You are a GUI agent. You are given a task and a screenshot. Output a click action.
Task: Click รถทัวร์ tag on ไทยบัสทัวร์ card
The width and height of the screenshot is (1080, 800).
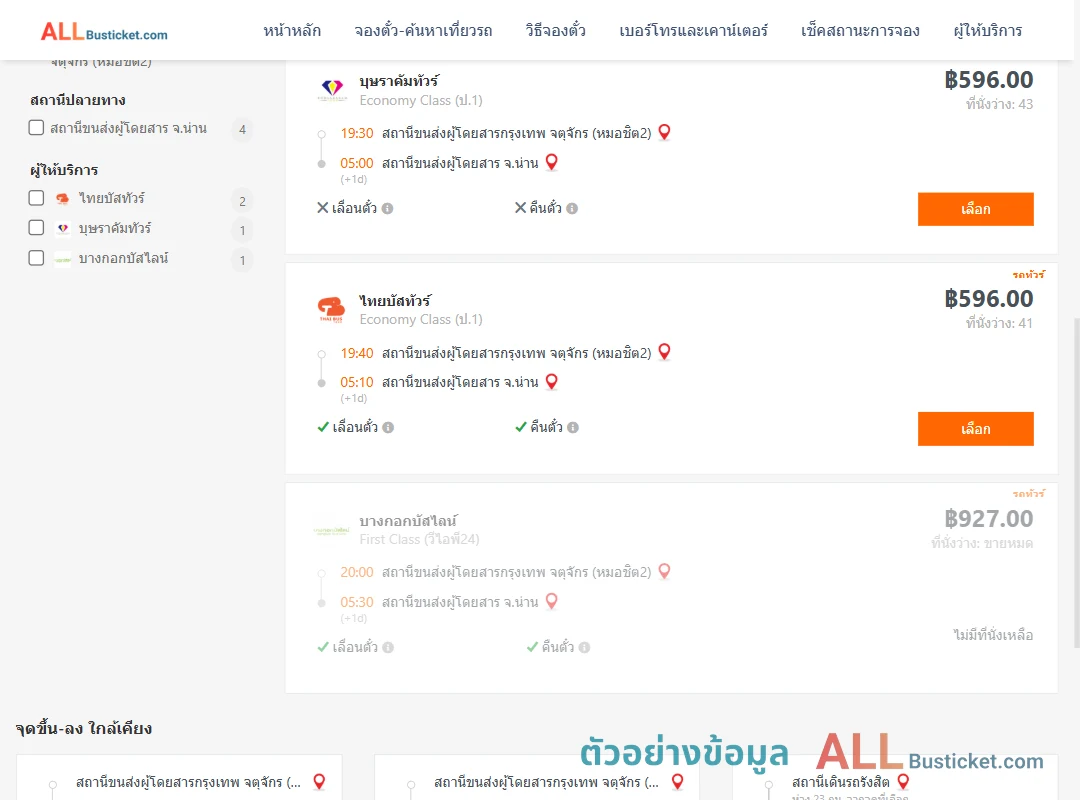[1028, 274]
